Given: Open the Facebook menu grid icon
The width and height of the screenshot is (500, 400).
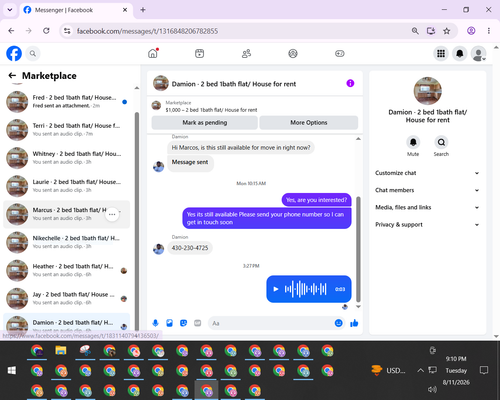Looking at the screenshot, I should coord(441,53).
